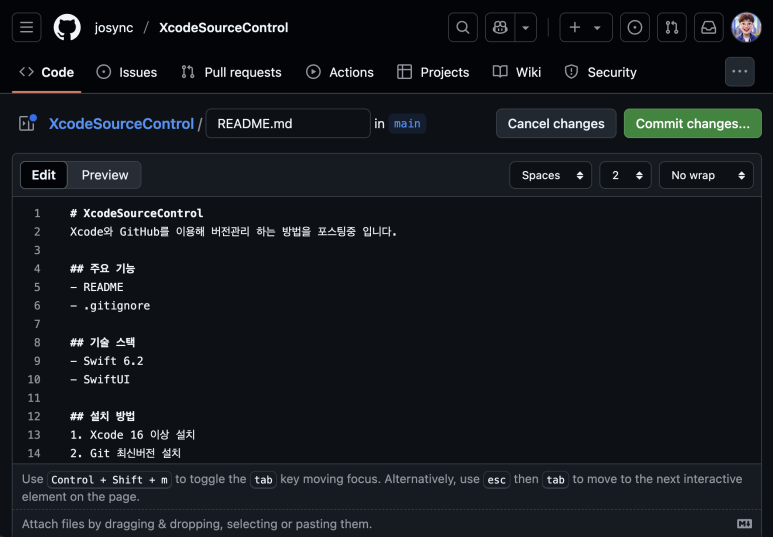Open the user profile avatar menu
This screenshot has width=773, height=537.
tap(746, 27)
